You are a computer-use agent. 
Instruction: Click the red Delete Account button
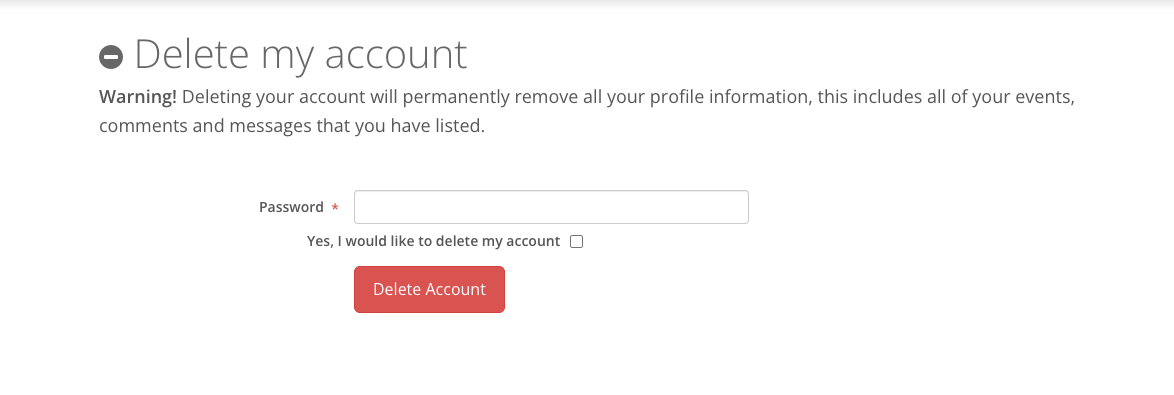pyautogui.click(x=429, y=290)
